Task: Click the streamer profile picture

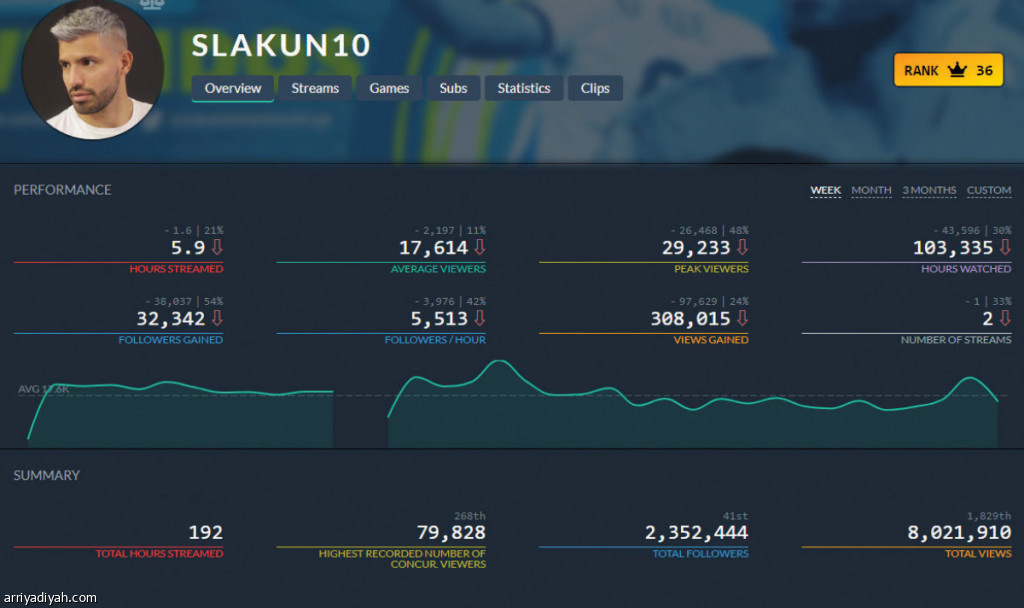Action: pos(93,69)
